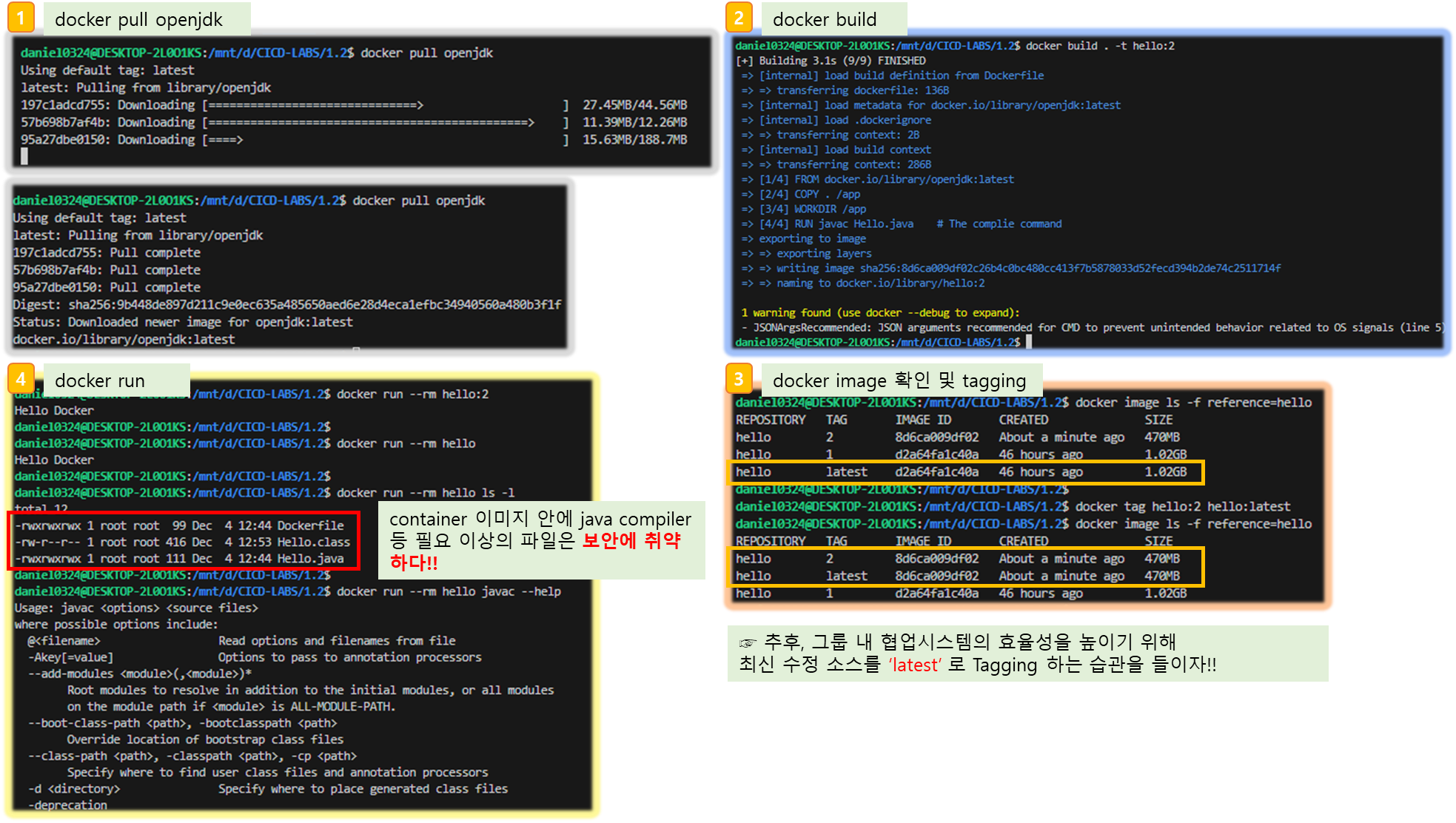
Task: Click the pull progress terminal screenshot
Action: pos(361,101)
